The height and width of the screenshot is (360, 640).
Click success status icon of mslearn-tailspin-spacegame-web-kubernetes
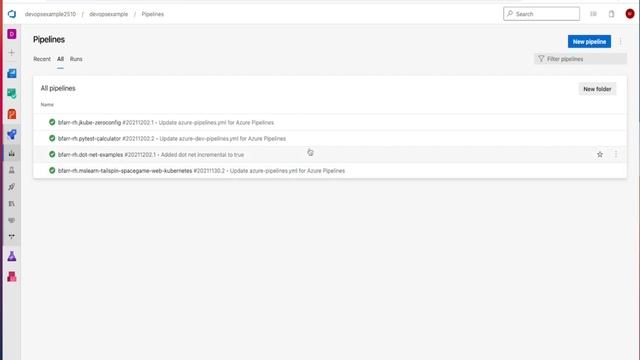[x=52, y=170]
